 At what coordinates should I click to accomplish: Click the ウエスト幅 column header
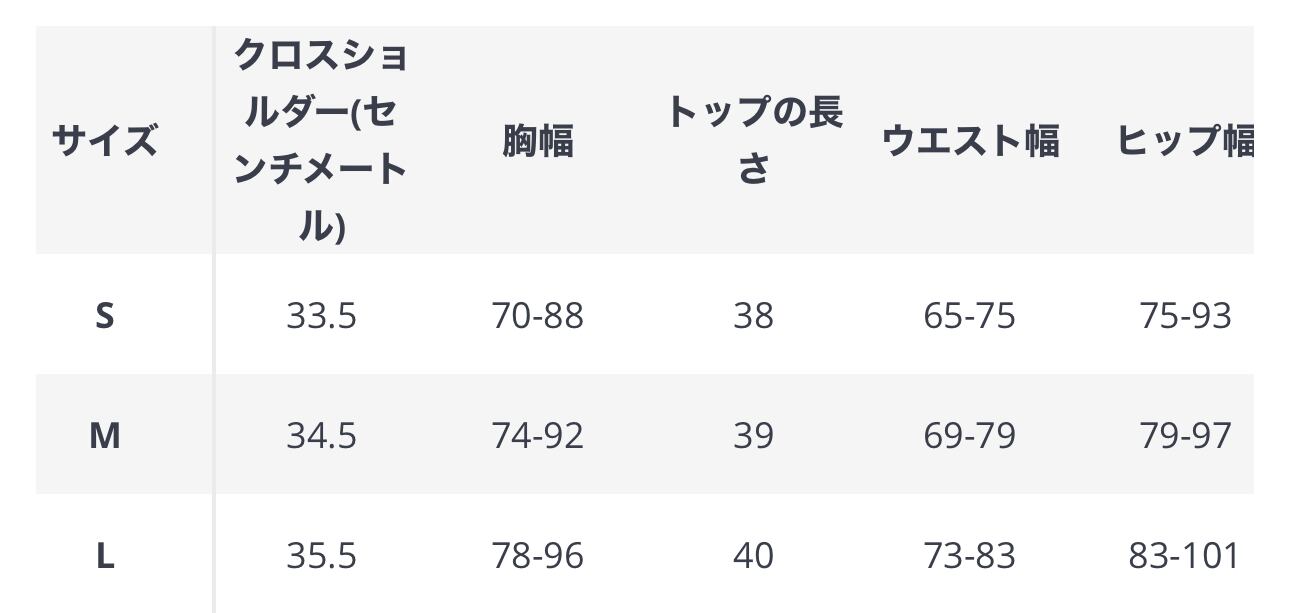pos(969,141)
